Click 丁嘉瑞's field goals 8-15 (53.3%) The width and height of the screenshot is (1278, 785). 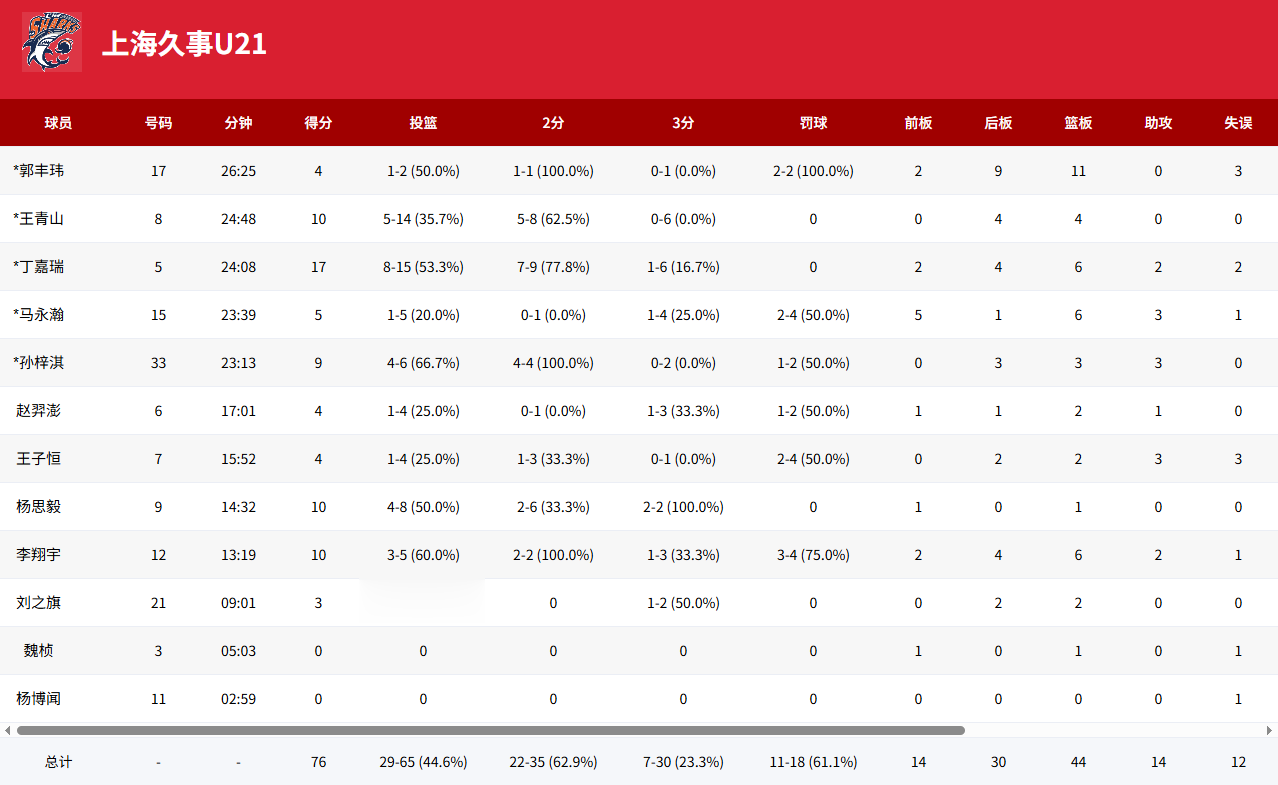point(423,267)
